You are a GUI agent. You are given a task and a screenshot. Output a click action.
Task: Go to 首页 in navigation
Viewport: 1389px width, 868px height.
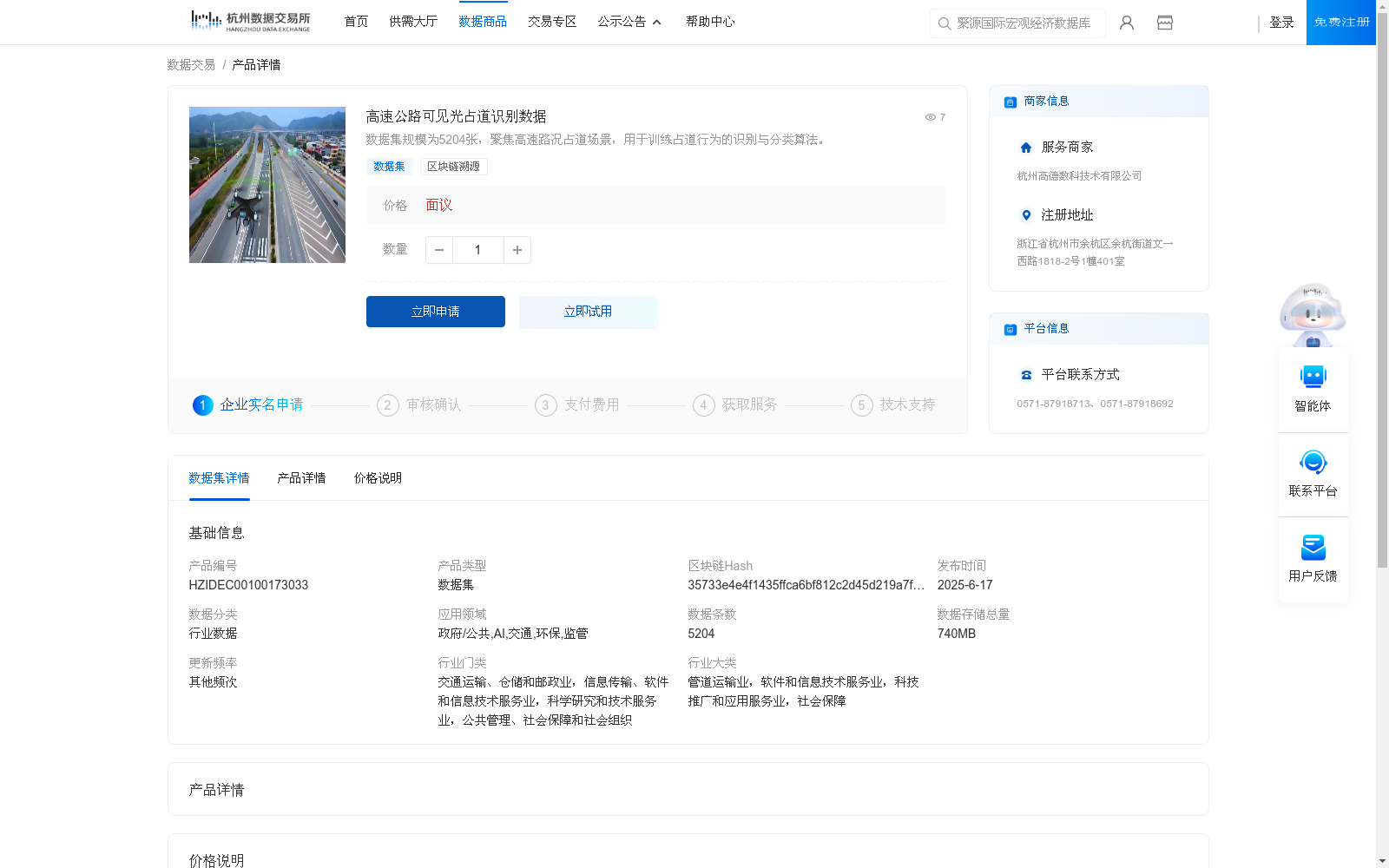tap(356, 22)
